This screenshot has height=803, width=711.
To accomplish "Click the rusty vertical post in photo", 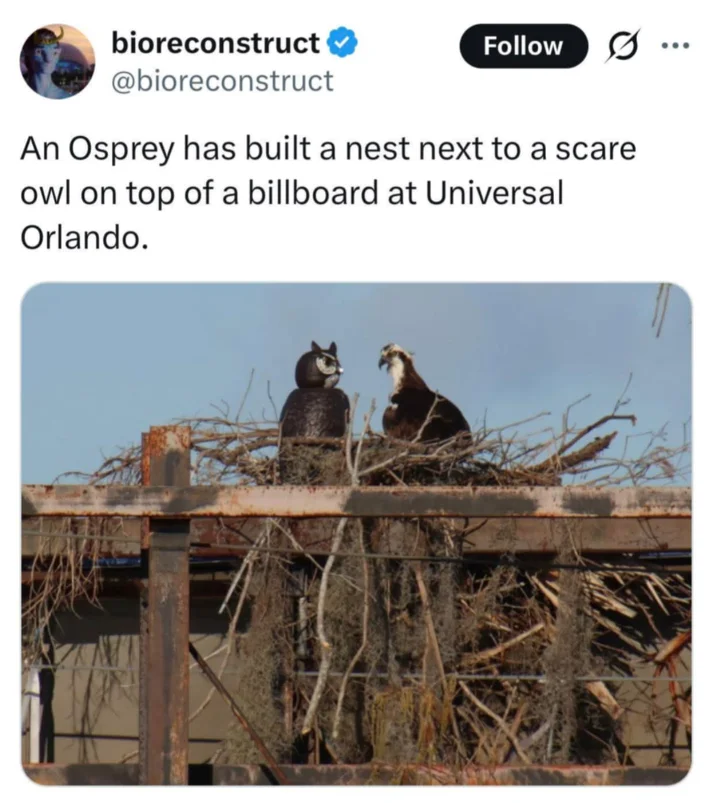I will (x=165, y=604).
